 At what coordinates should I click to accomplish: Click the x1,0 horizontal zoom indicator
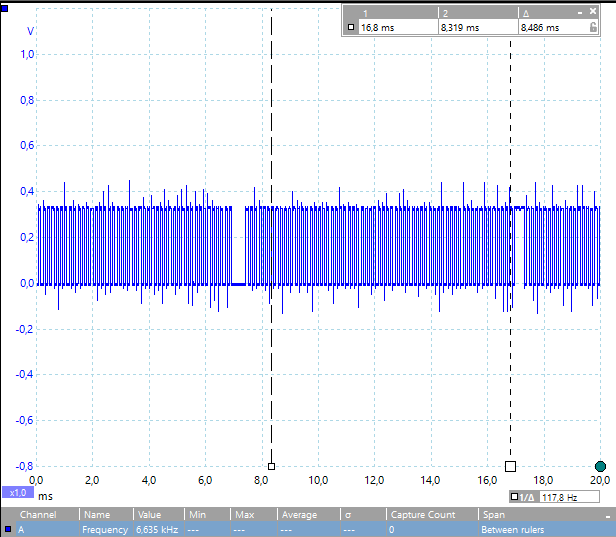(17, 493)
